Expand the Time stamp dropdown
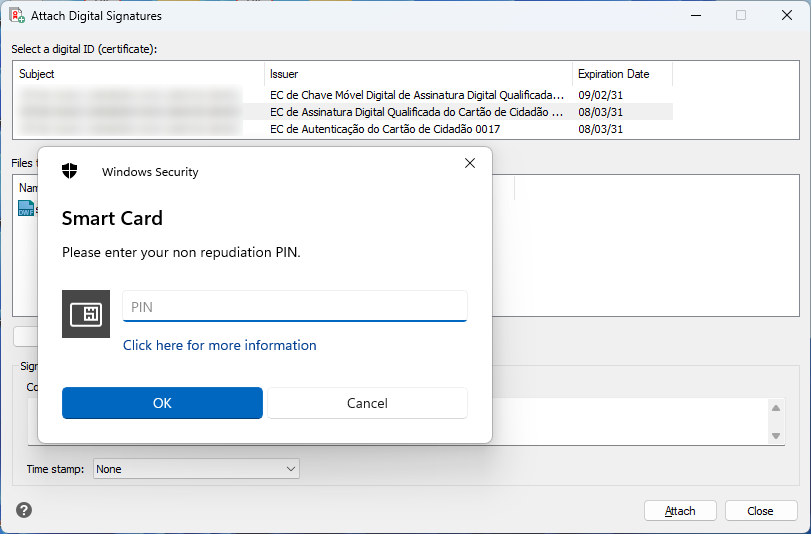This screenshot has height=534, width=811. (291, 469)
